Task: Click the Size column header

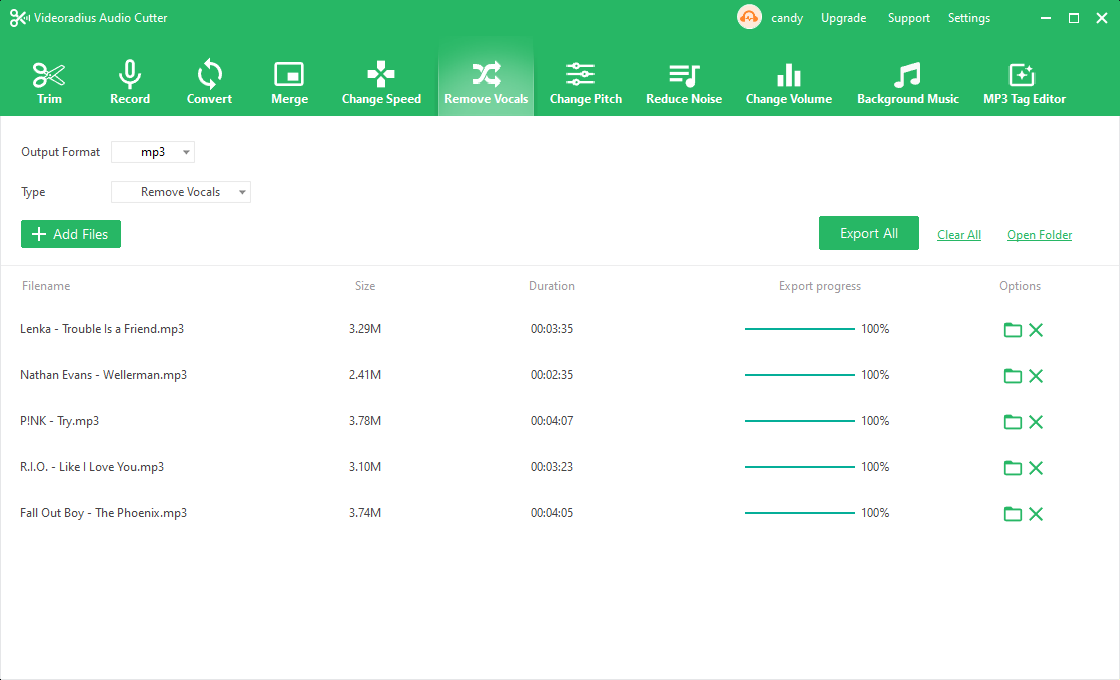Action: point(365,286)
